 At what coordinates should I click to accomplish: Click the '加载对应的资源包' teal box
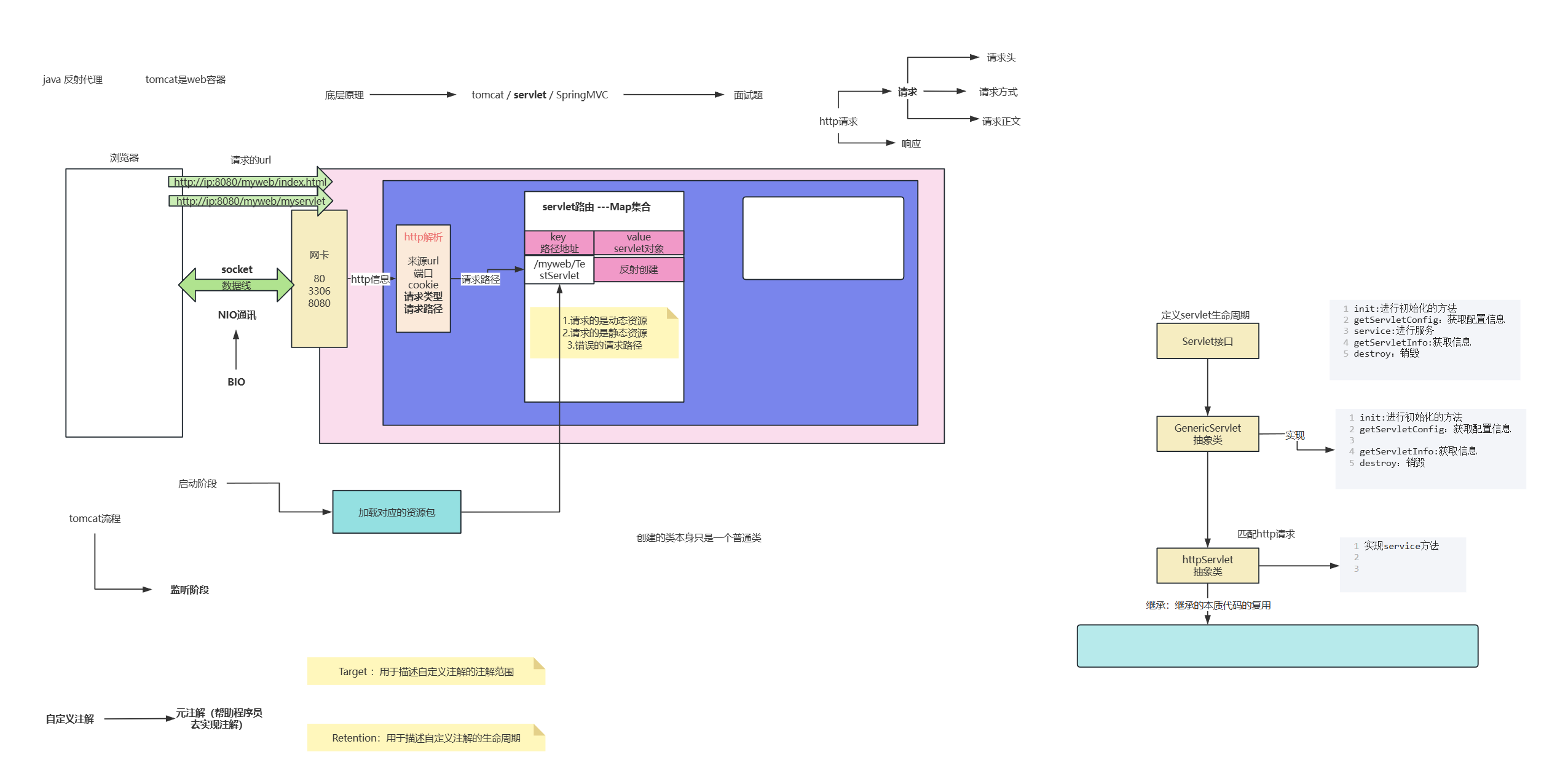click(396, 512)
